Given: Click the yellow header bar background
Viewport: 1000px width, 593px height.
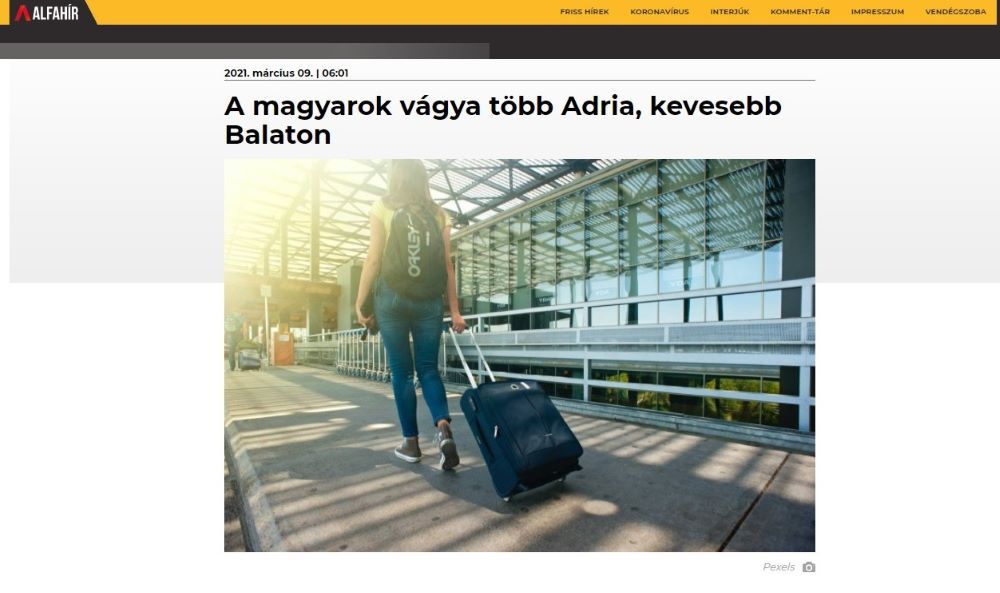Looking at the screenshot, I should click(x=319, y=12).
